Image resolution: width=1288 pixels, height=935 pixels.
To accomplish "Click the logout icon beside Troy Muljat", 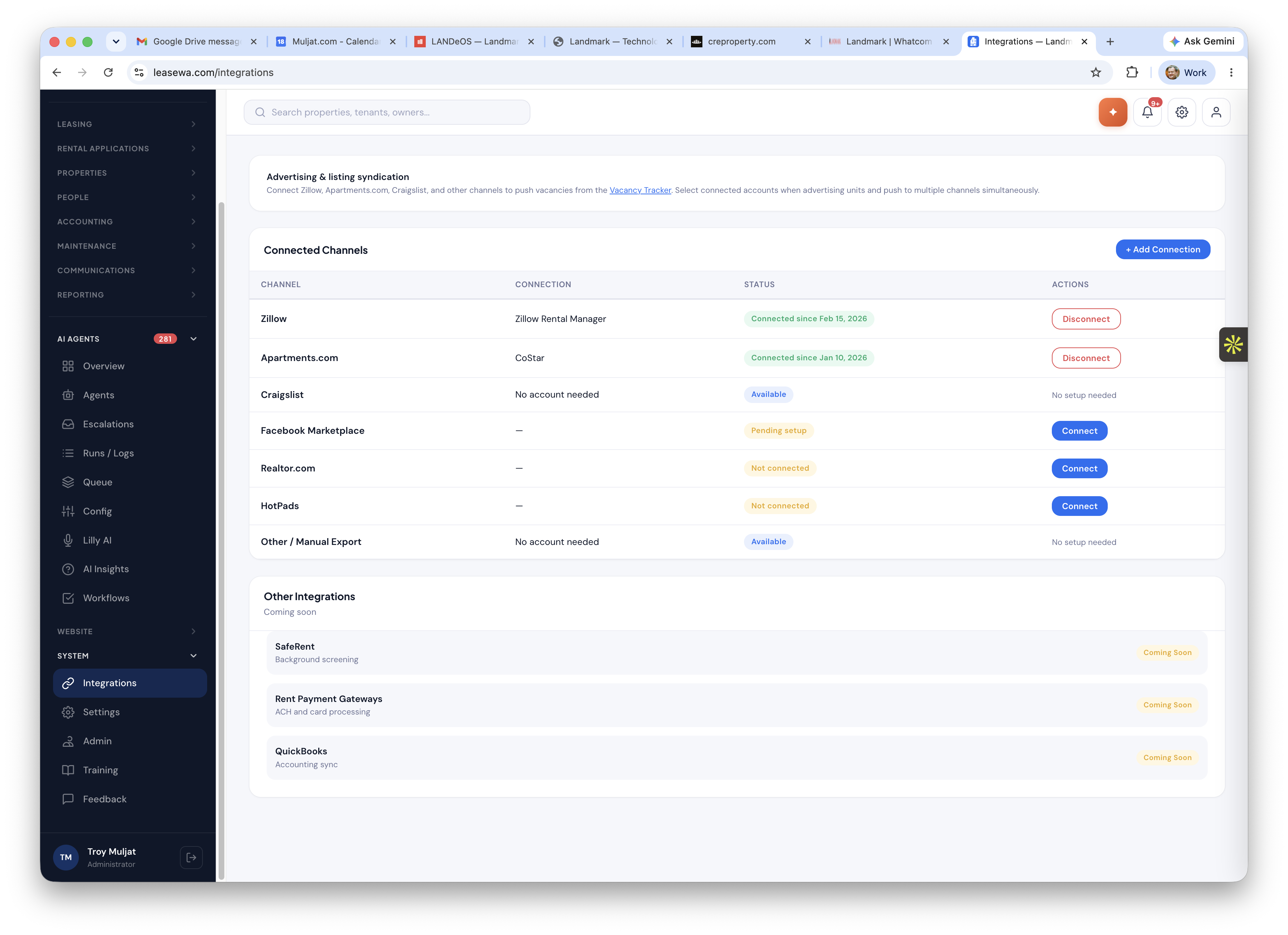I will pyautogui.click(x=191, y=857).
